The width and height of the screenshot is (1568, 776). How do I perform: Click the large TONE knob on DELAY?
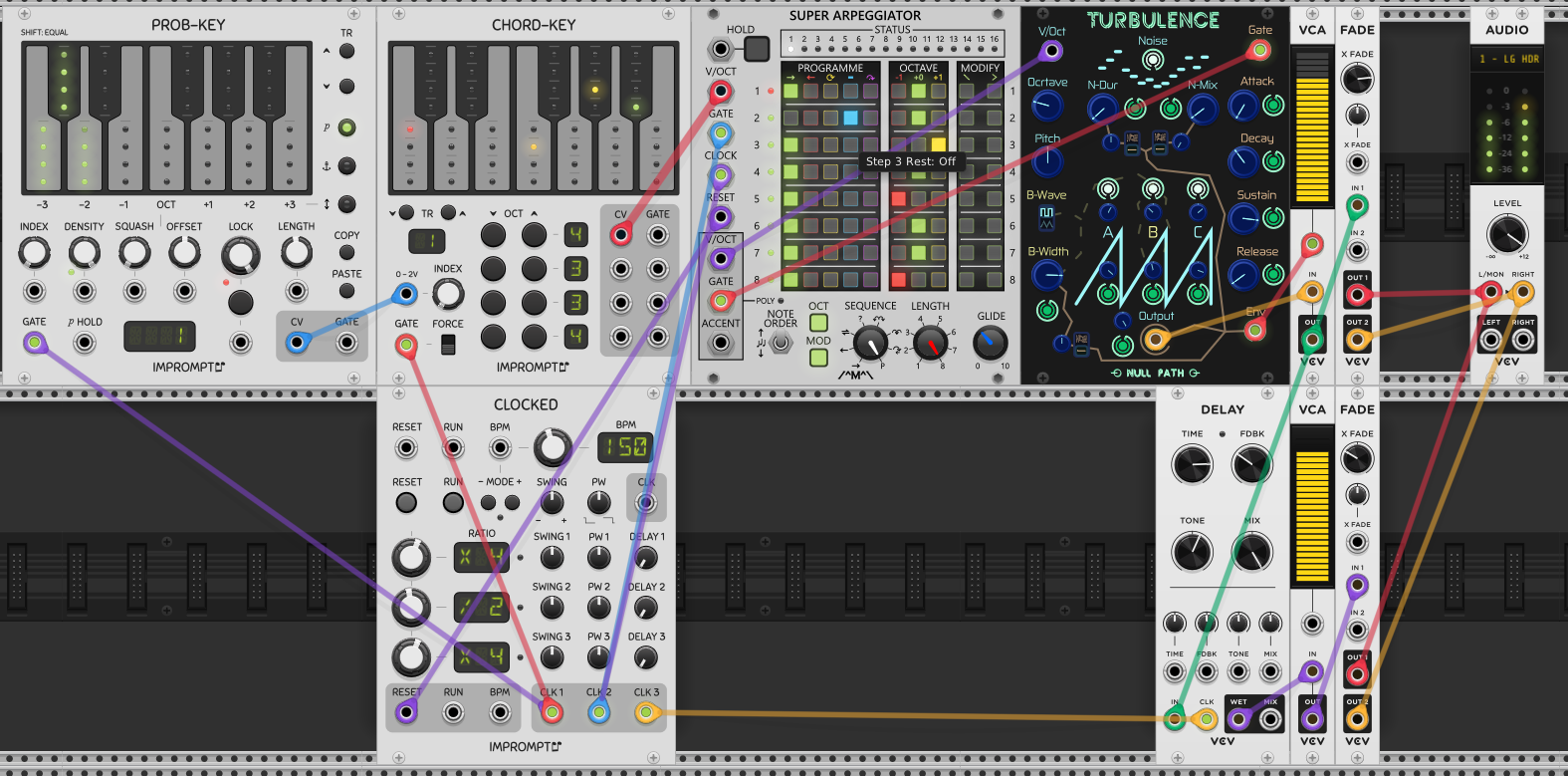[1192, 551]
